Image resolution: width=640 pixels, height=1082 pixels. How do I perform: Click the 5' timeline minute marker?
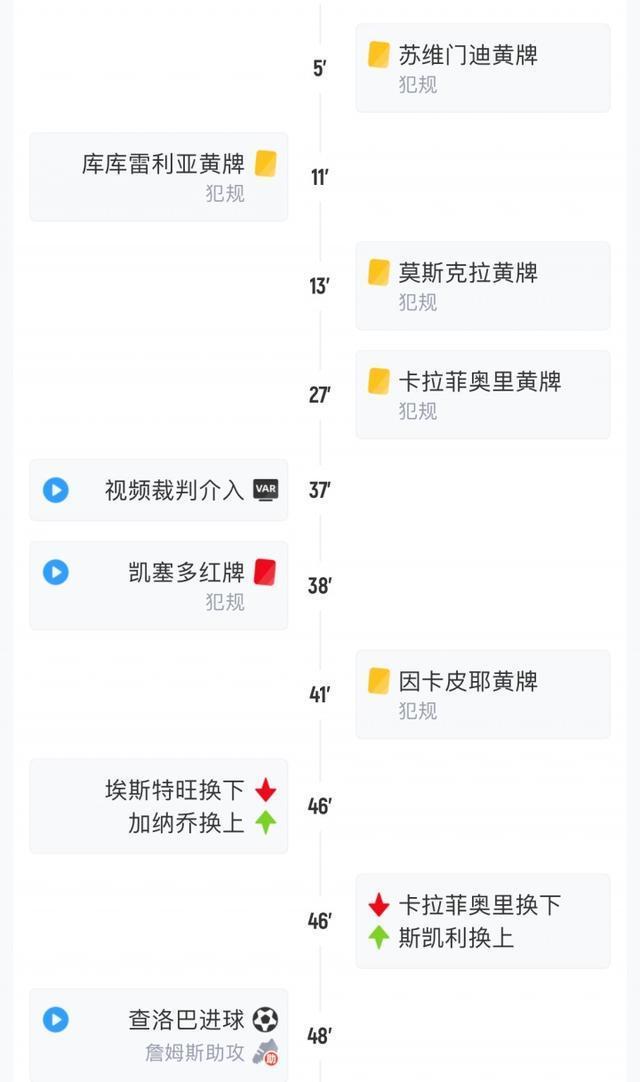[x=320, y=68]
